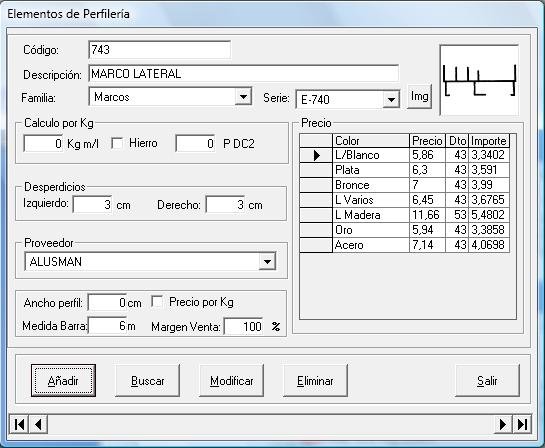Click the profile cross-section image preview
The width and height of the screenshot is (545, 448).
479,80
